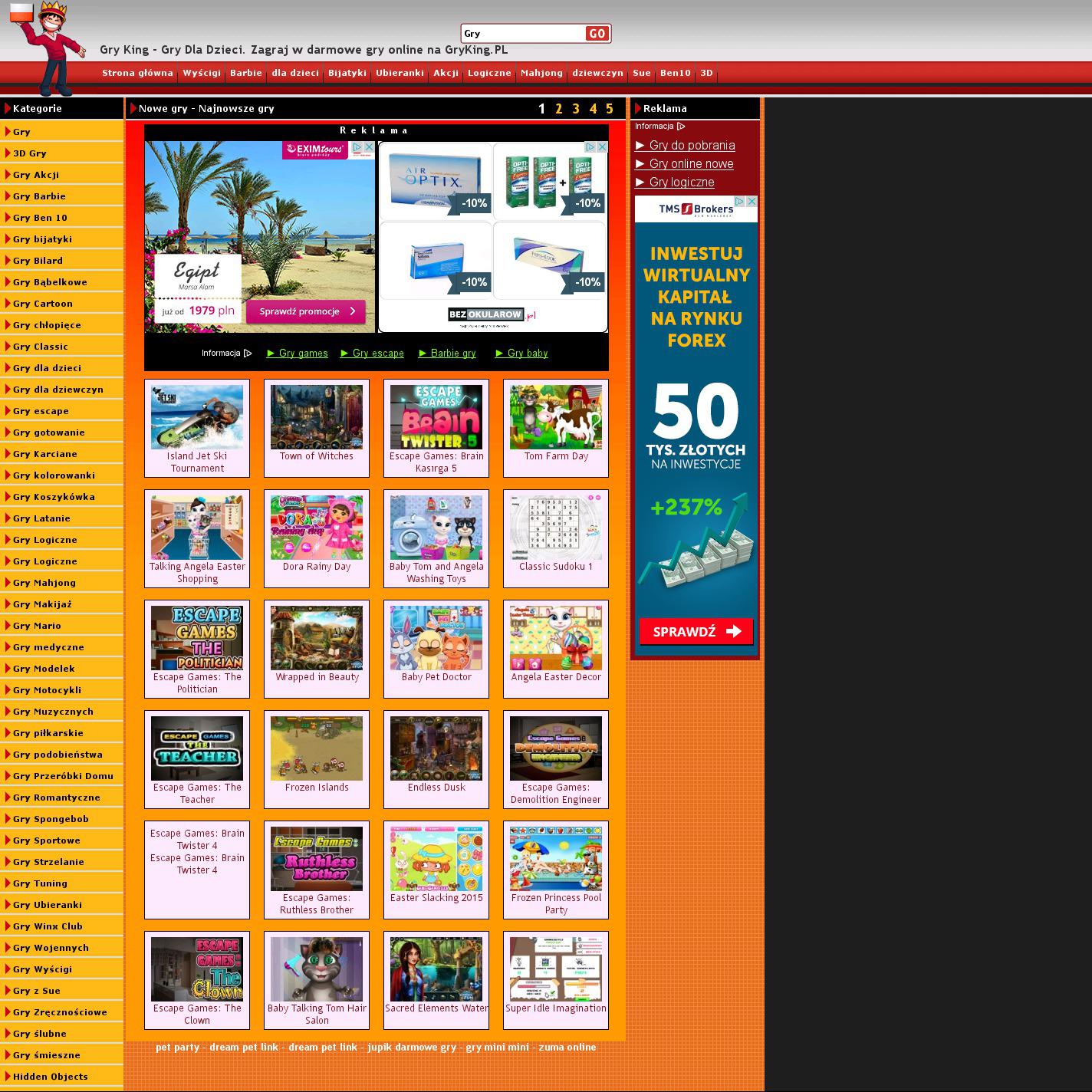Close the EXIM tours ad
The height and width of the screenshot is (1092, 1092).
click(x=369, y=147)
